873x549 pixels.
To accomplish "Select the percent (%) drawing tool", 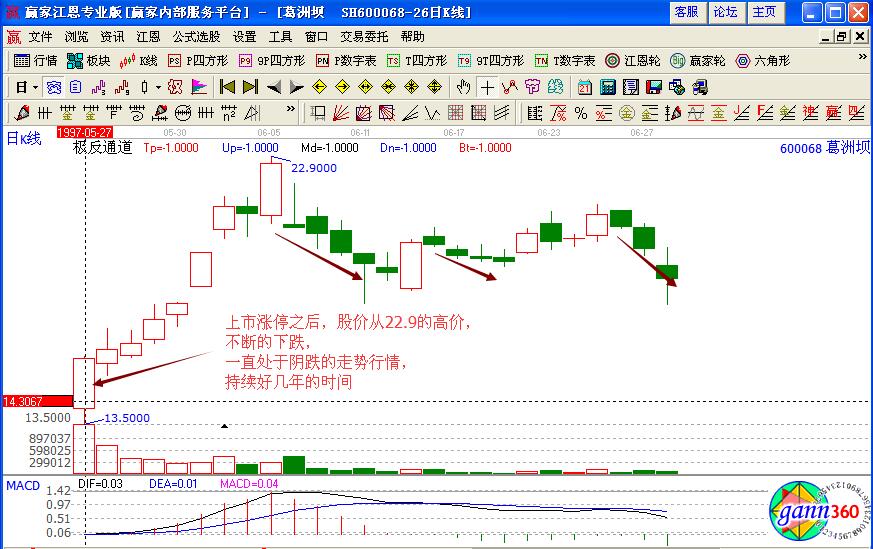I will [x=580, y=112].
